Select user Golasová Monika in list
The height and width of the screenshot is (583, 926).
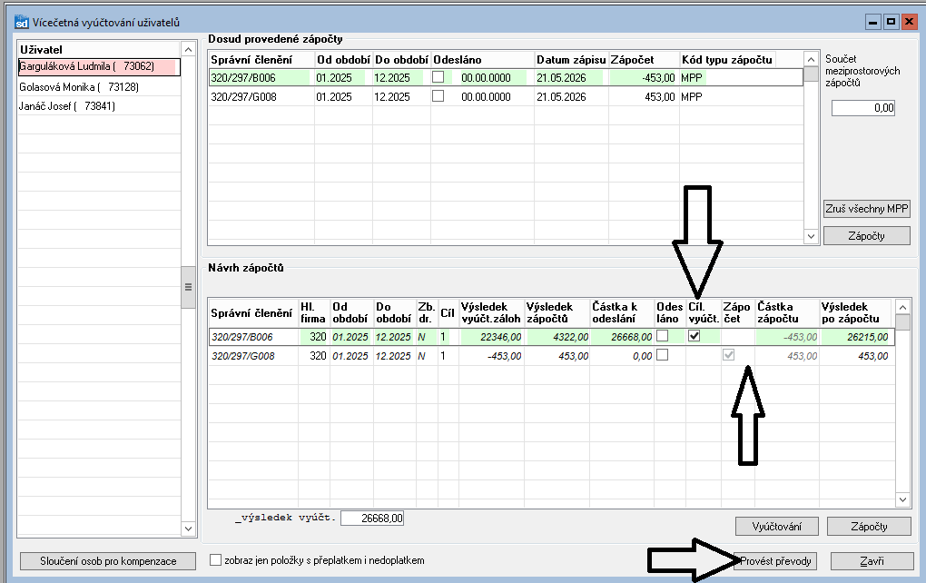79,87
